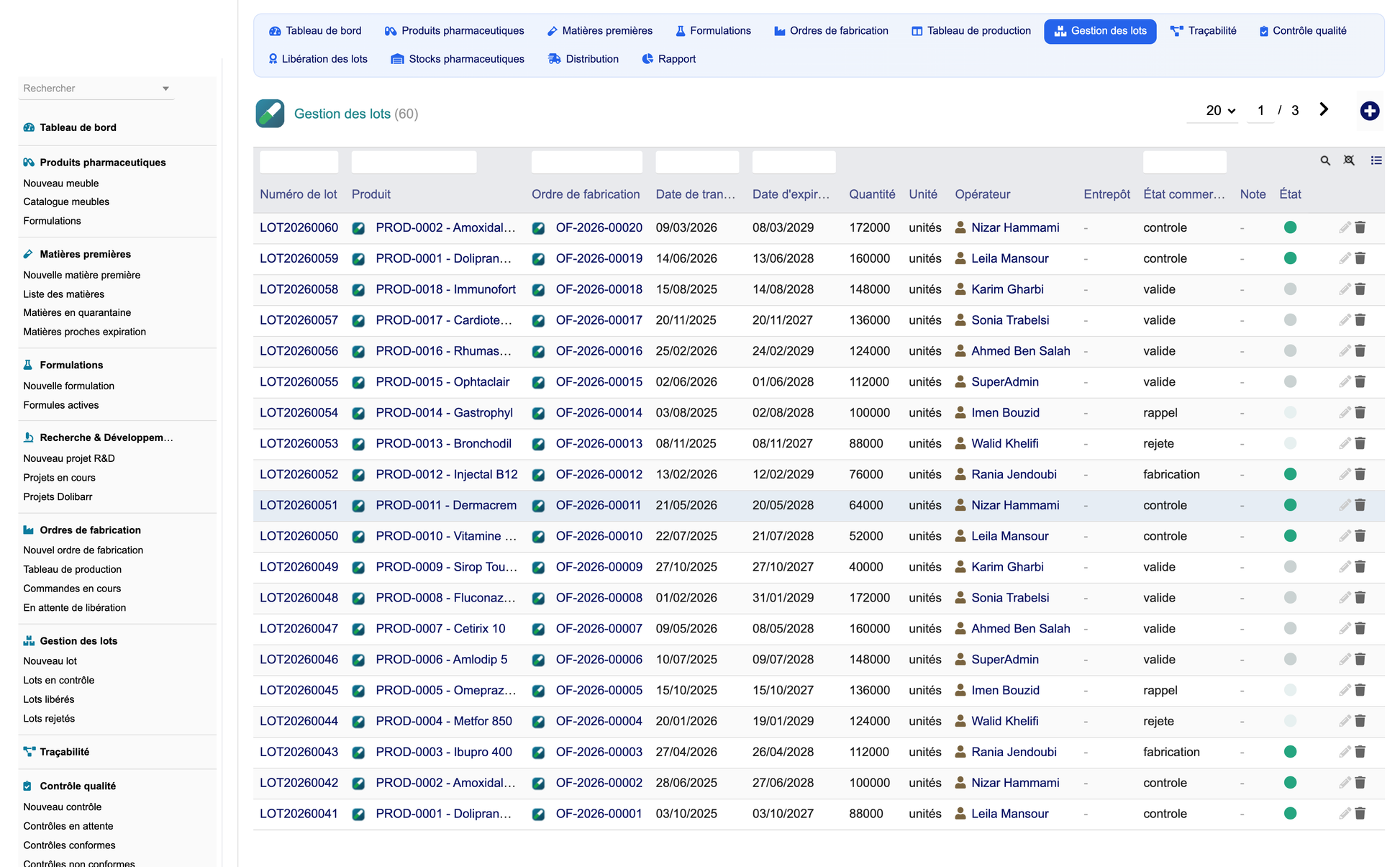
Task: Open the Rapport top tab
Action: tap(668, 59)
